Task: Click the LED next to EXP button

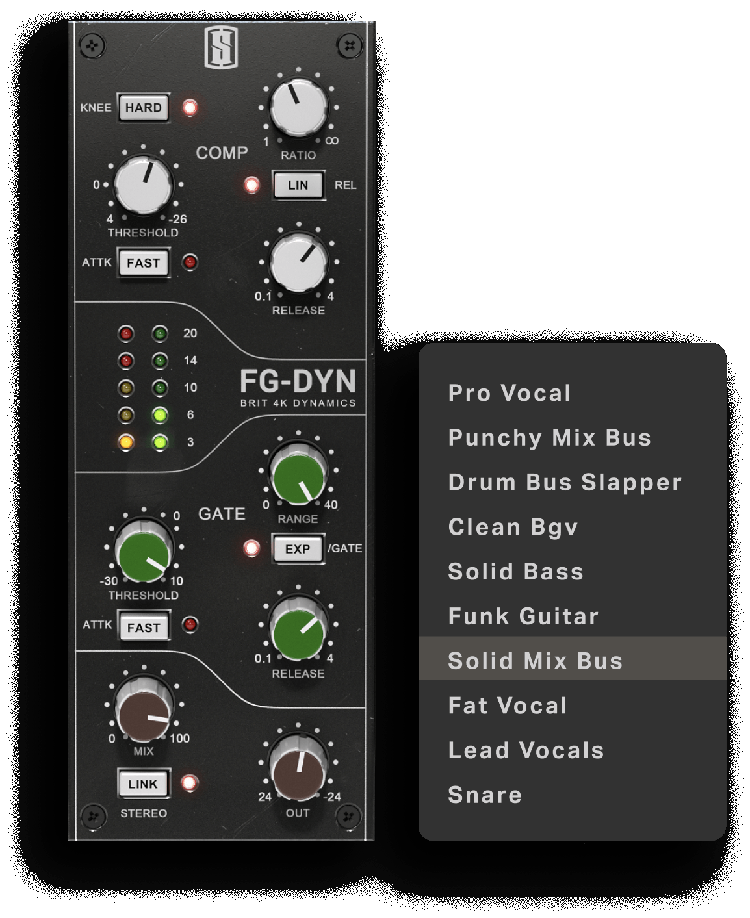Action: click(x=252, y=549)
